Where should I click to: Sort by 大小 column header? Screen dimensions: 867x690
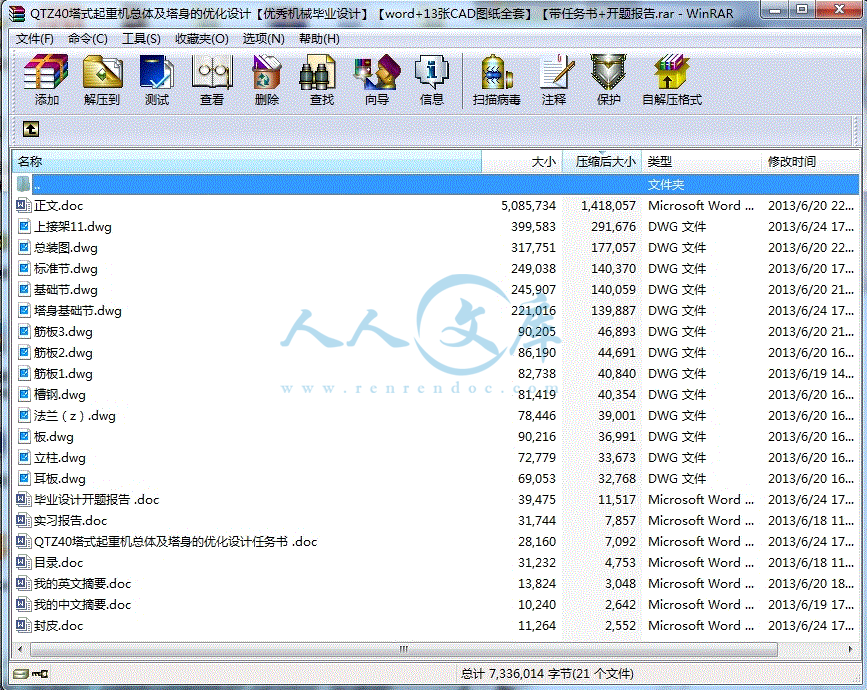click(522, 161)
